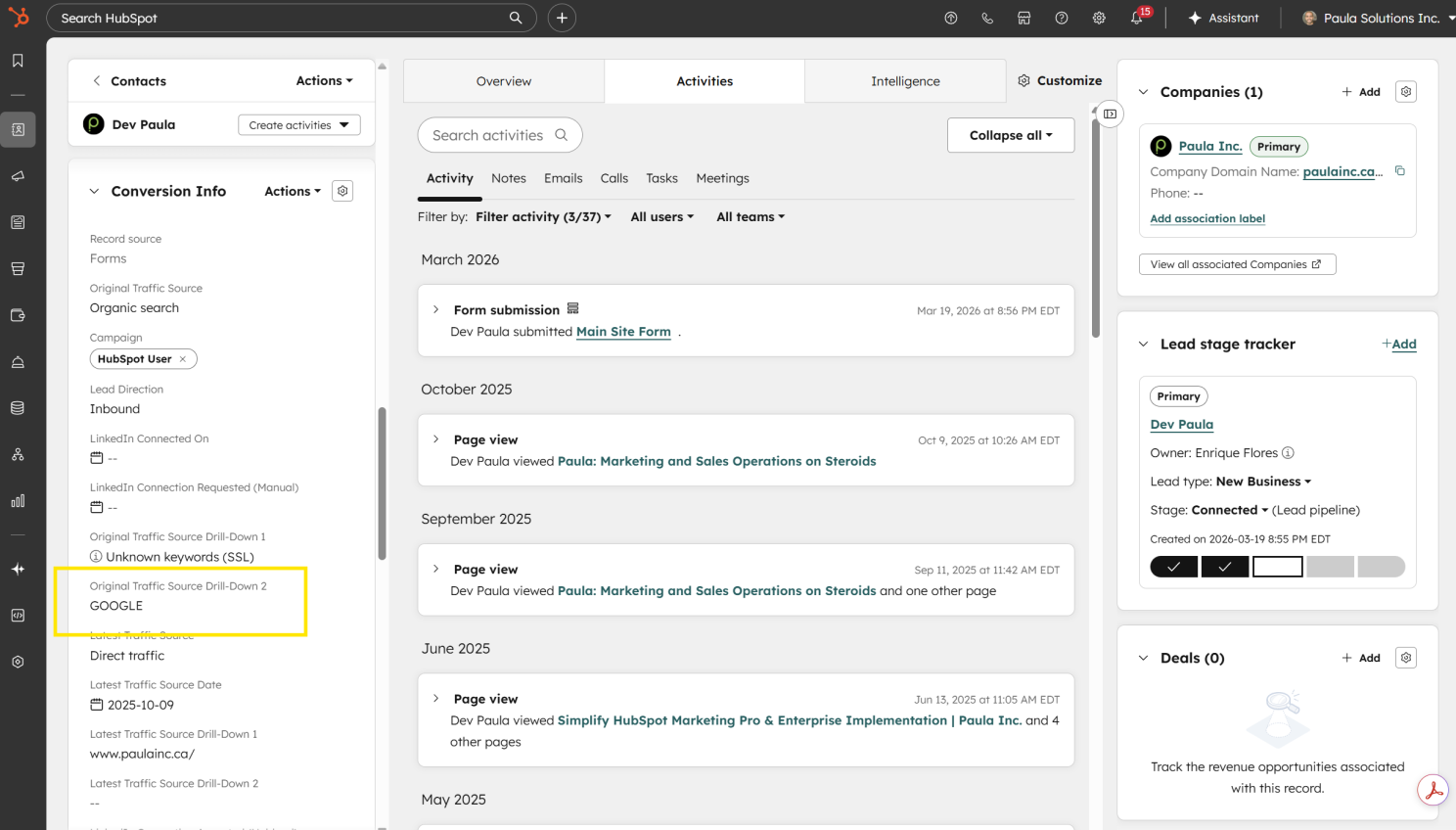Open the Companies card settings gear
The width and height of the screenshot is (1456, 830).
tap(1406, 92)
